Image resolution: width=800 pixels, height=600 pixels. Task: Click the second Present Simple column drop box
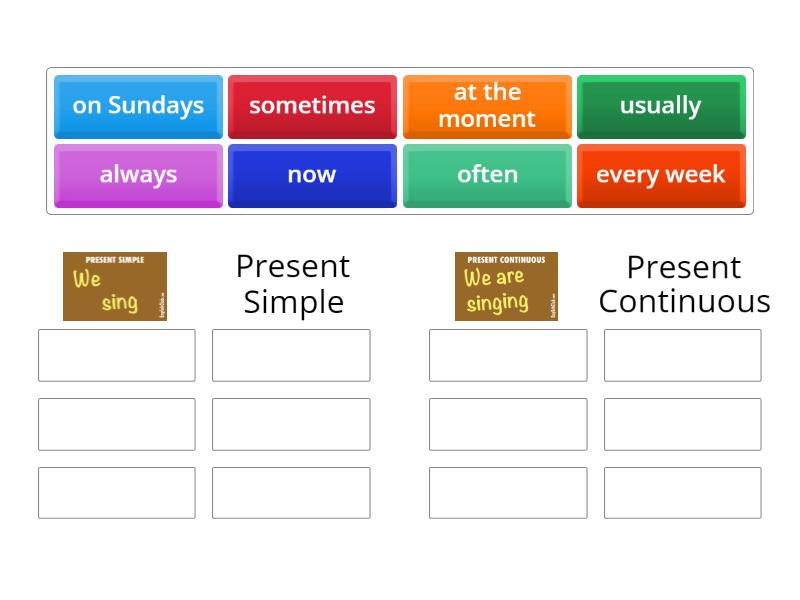tap(291, 355)
